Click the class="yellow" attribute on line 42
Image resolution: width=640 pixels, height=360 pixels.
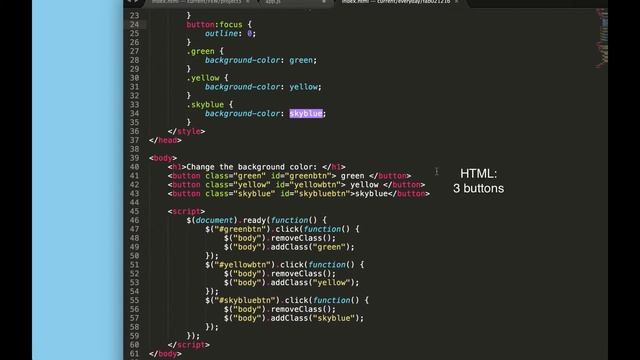coord(238,185)
